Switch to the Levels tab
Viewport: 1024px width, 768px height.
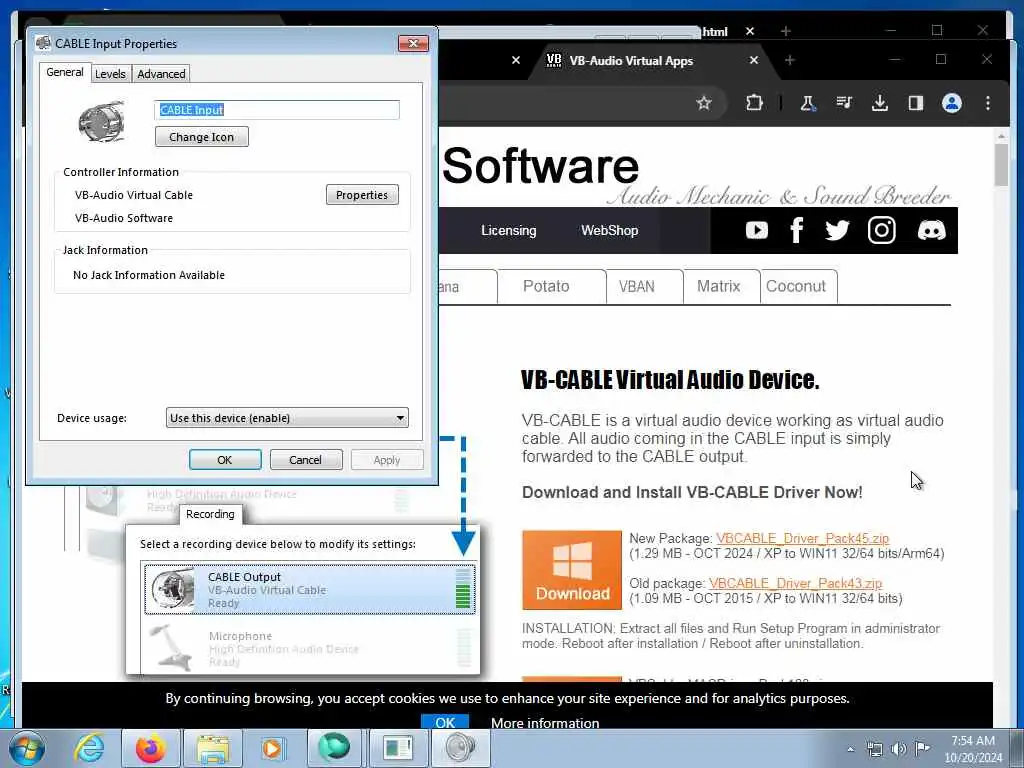pyautogui.click(x=110, y=74)
